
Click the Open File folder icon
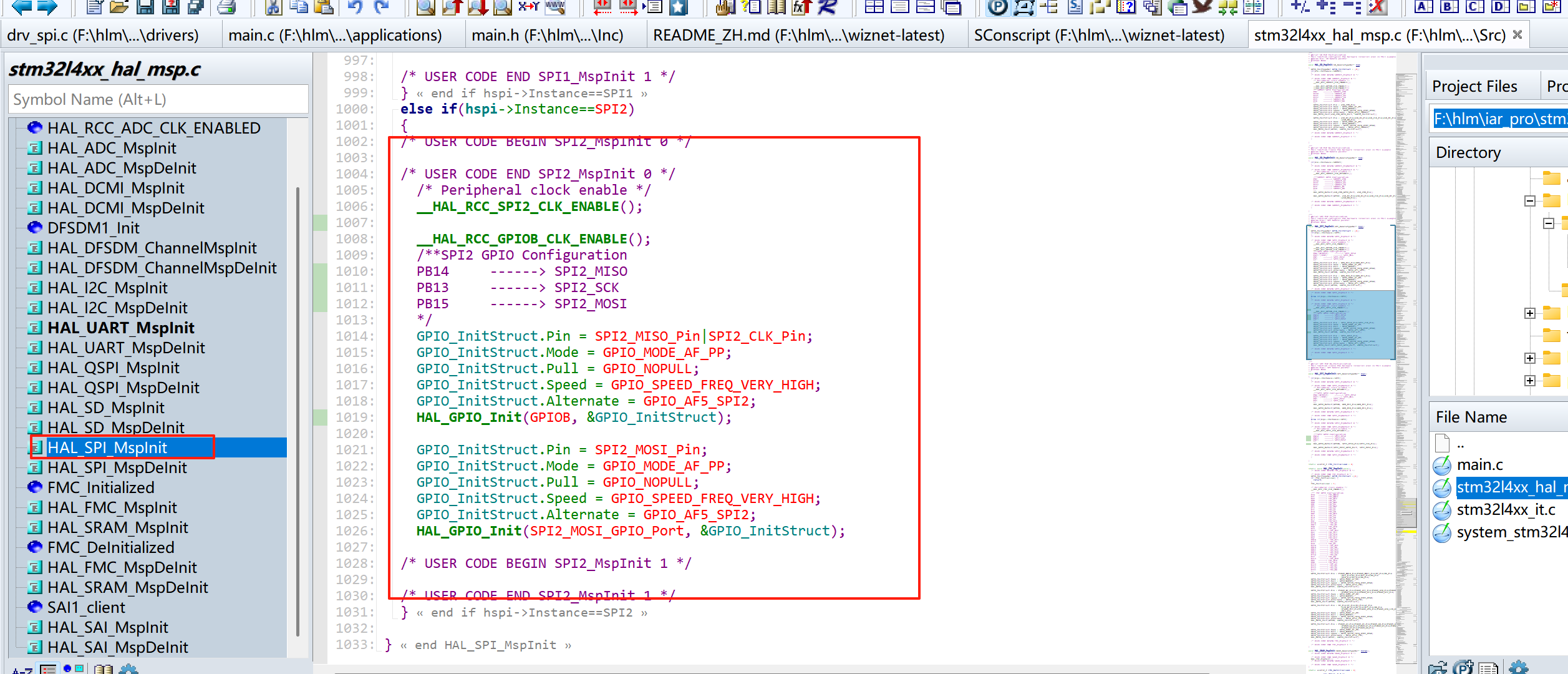pyautogui.click(x=119, y=7)
